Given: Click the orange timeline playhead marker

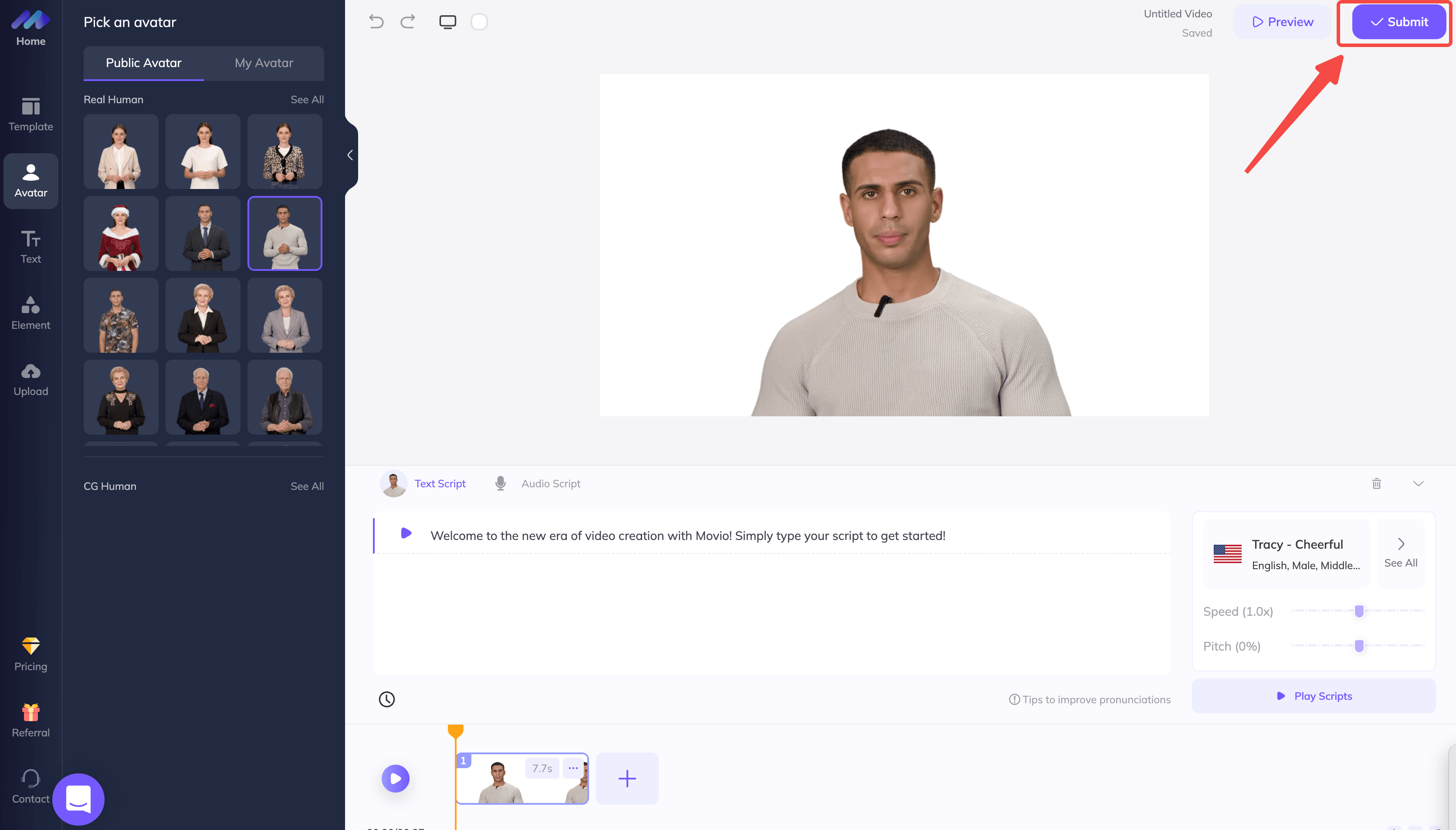Looking at the screenshot, I should click(455, 731).
